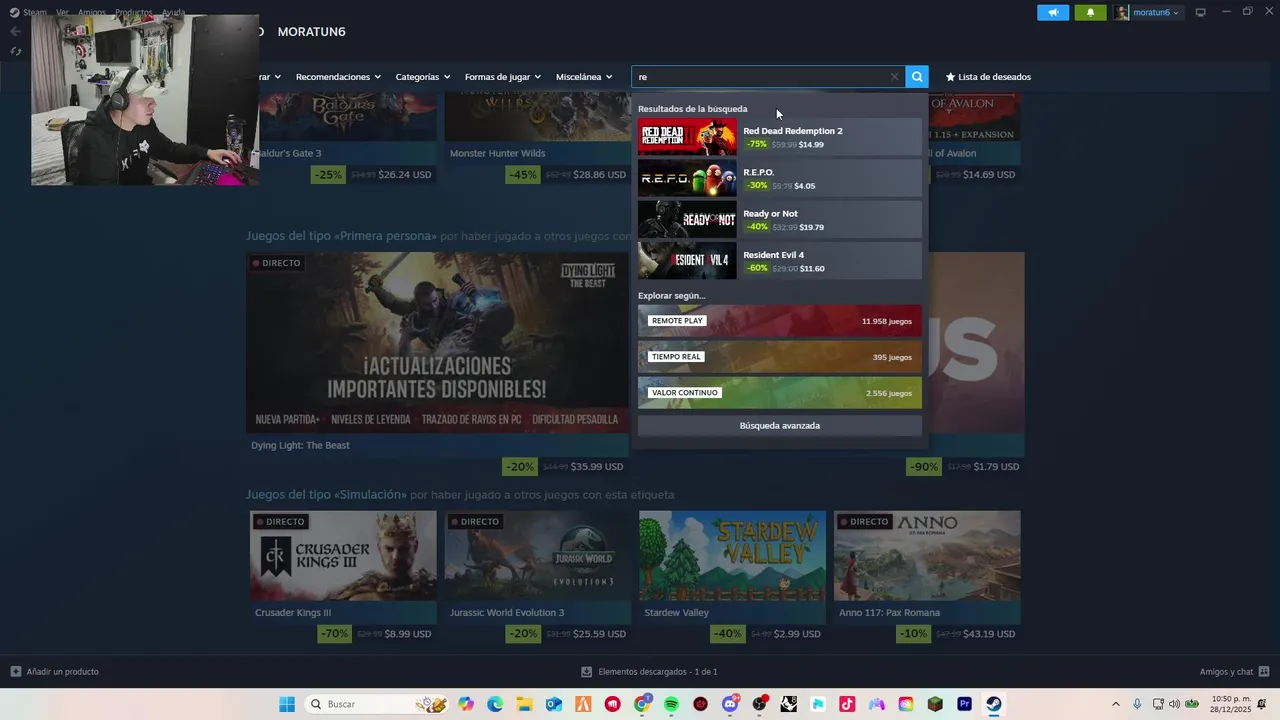Open File Explorer from the taskbar
This screenshot has width=1280, height=720.
pyautogui.click(x=524, y=704)
